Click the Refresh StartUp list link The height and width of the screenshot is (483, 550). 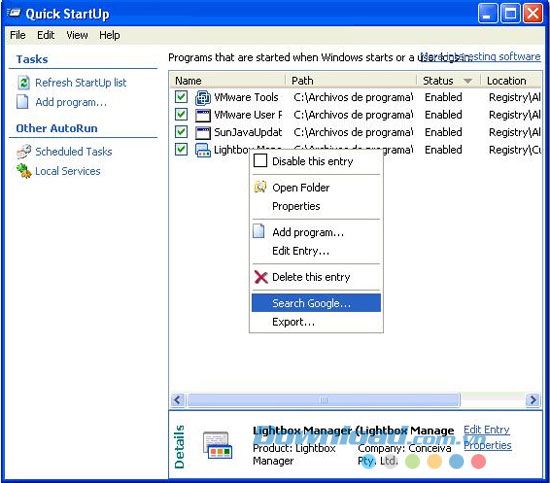[81, 83]
